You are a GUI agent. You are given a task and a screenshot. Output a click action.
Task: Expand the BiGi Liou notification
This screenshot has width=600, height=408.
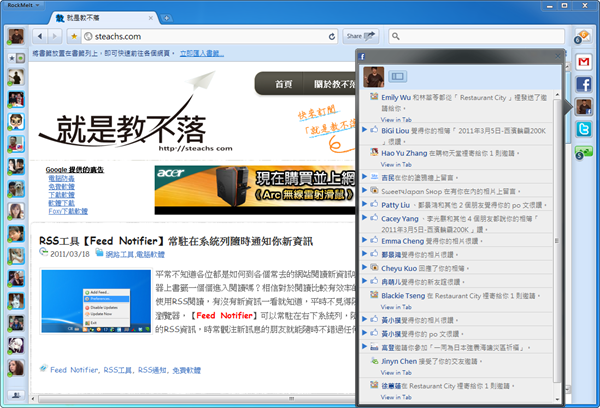(x=365, y=130)
